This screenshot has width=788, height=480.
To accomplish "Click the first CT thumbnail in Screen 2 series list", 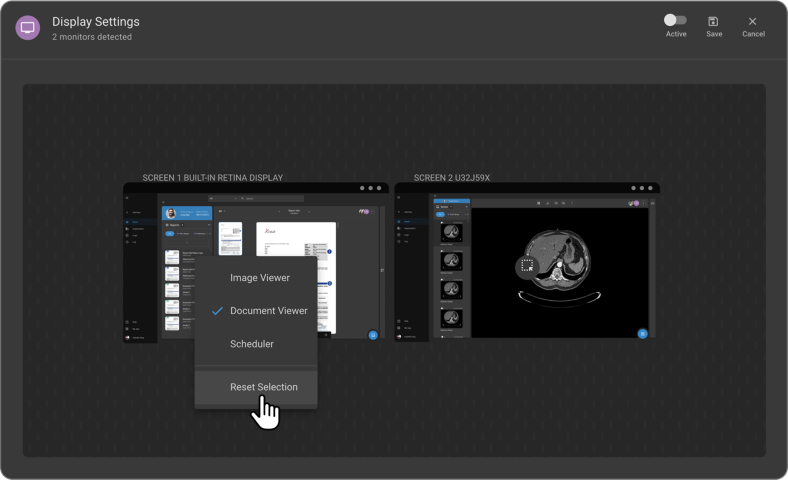I will (452, 233).
